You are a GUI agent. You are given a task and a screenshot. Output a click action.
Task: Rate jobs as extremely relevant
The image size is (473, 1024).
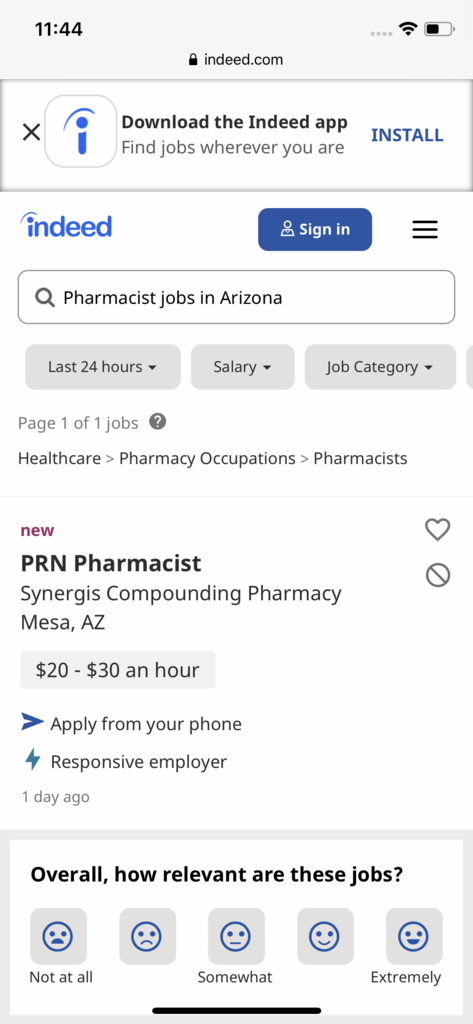pyautogui.click(x=414, y=936)
